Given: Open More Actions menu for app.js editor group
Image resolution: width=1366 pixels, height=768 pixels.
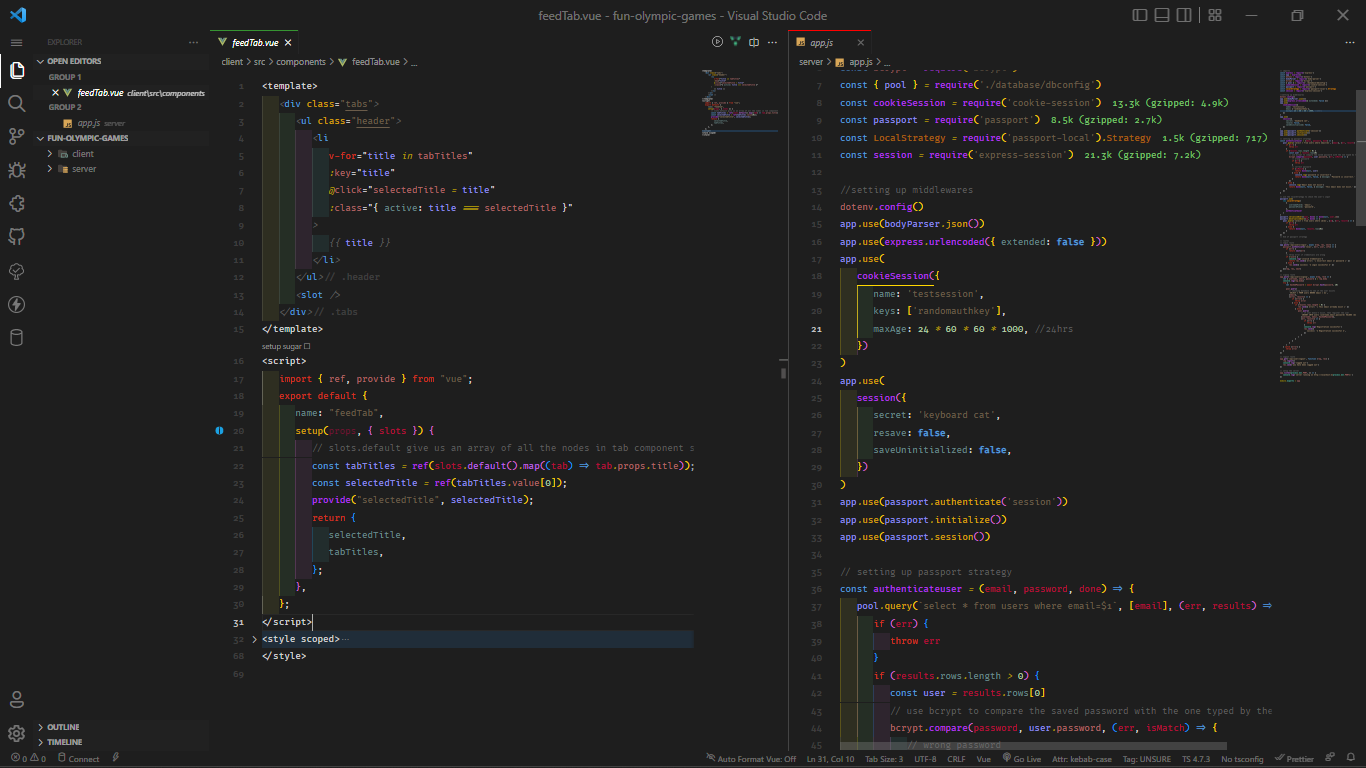Looking at the screenshot, I should 1350,42.
